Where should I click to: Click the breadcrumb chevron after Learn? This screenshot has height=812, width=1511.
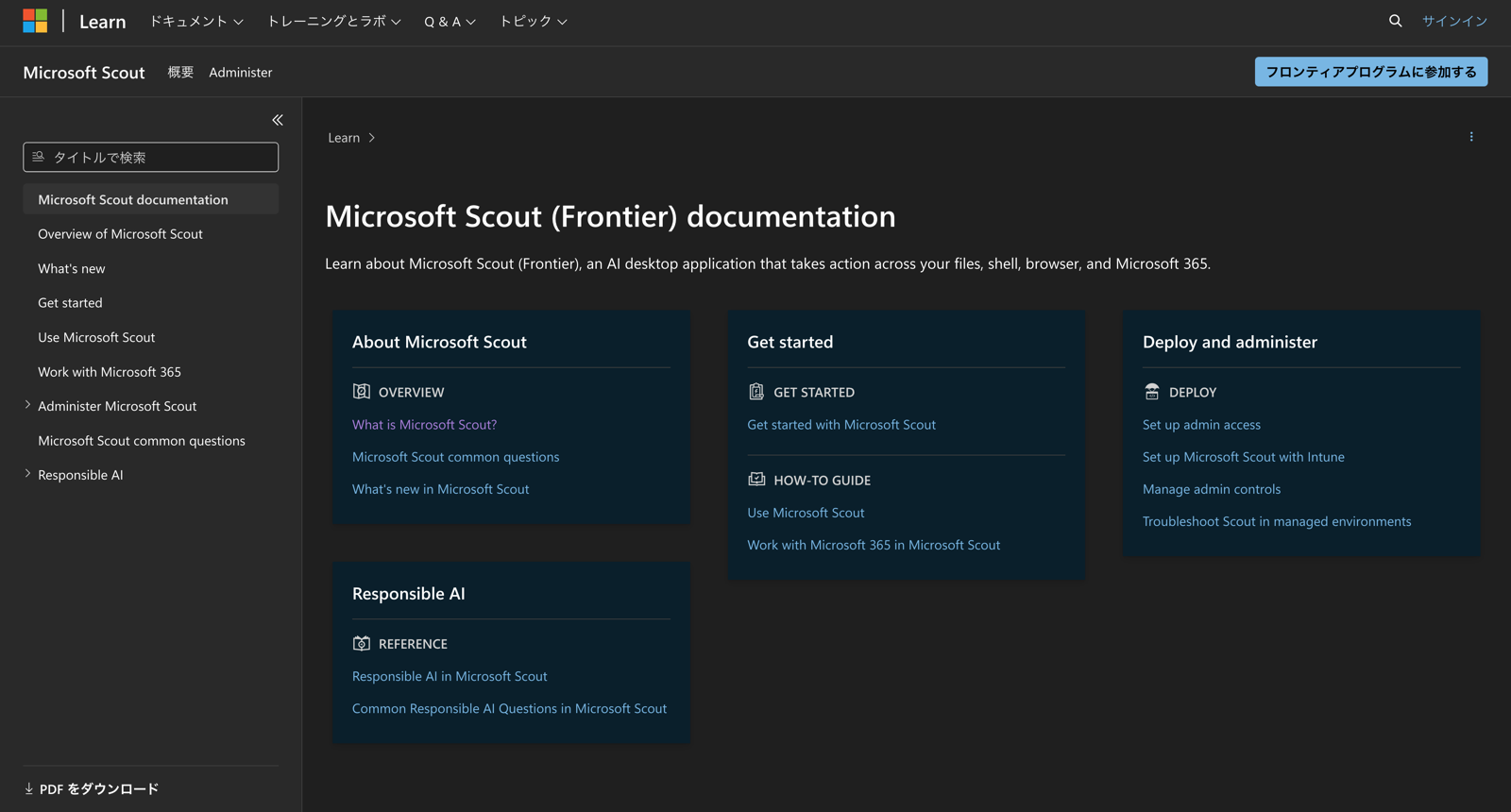coord(372,138)
